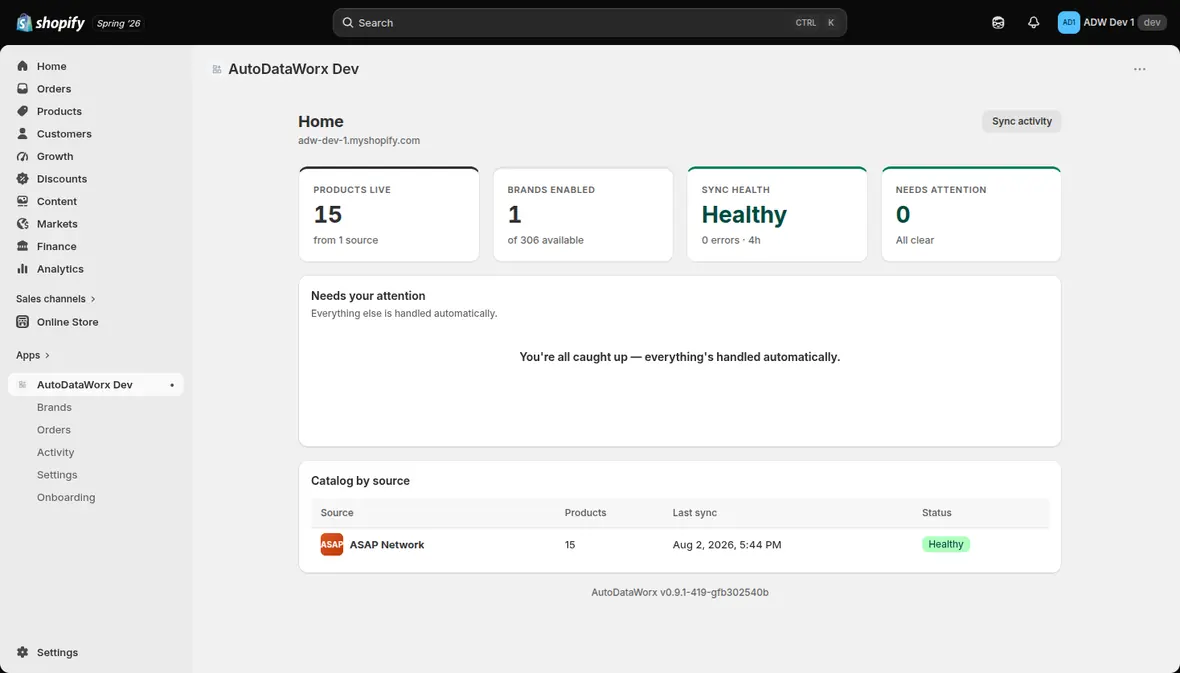Open Settings under AutoDataWorx Dev
Screen dimensions: 1180x673
57,475
